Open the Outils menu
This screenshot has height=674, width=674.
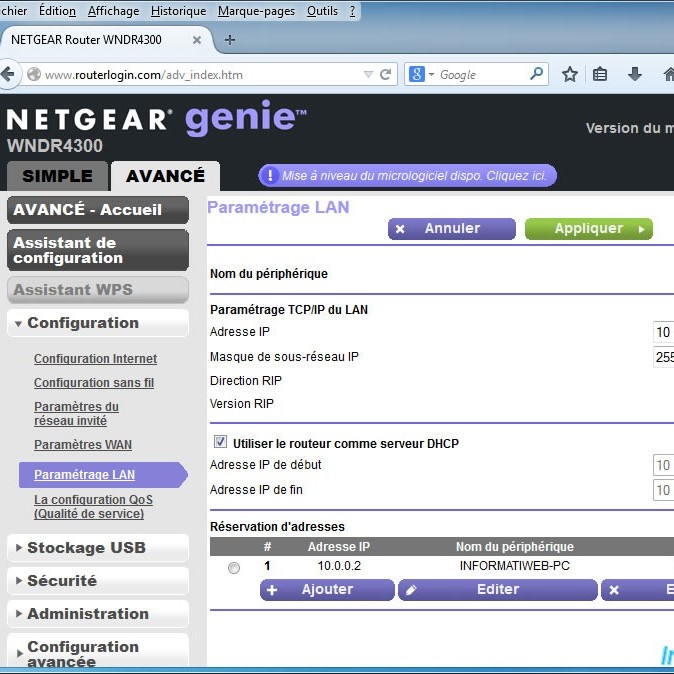tap(322, 11)
